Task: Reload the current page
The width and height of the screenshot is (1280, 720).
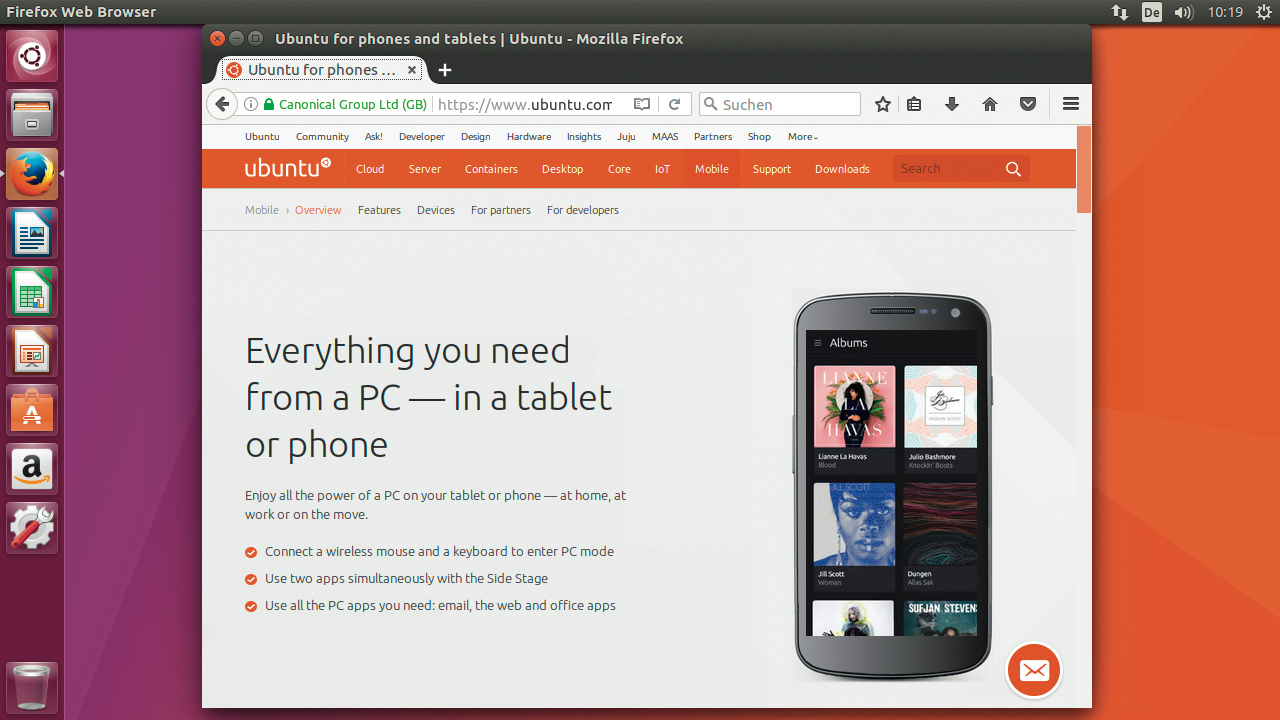Action: [x=675, y=104]
